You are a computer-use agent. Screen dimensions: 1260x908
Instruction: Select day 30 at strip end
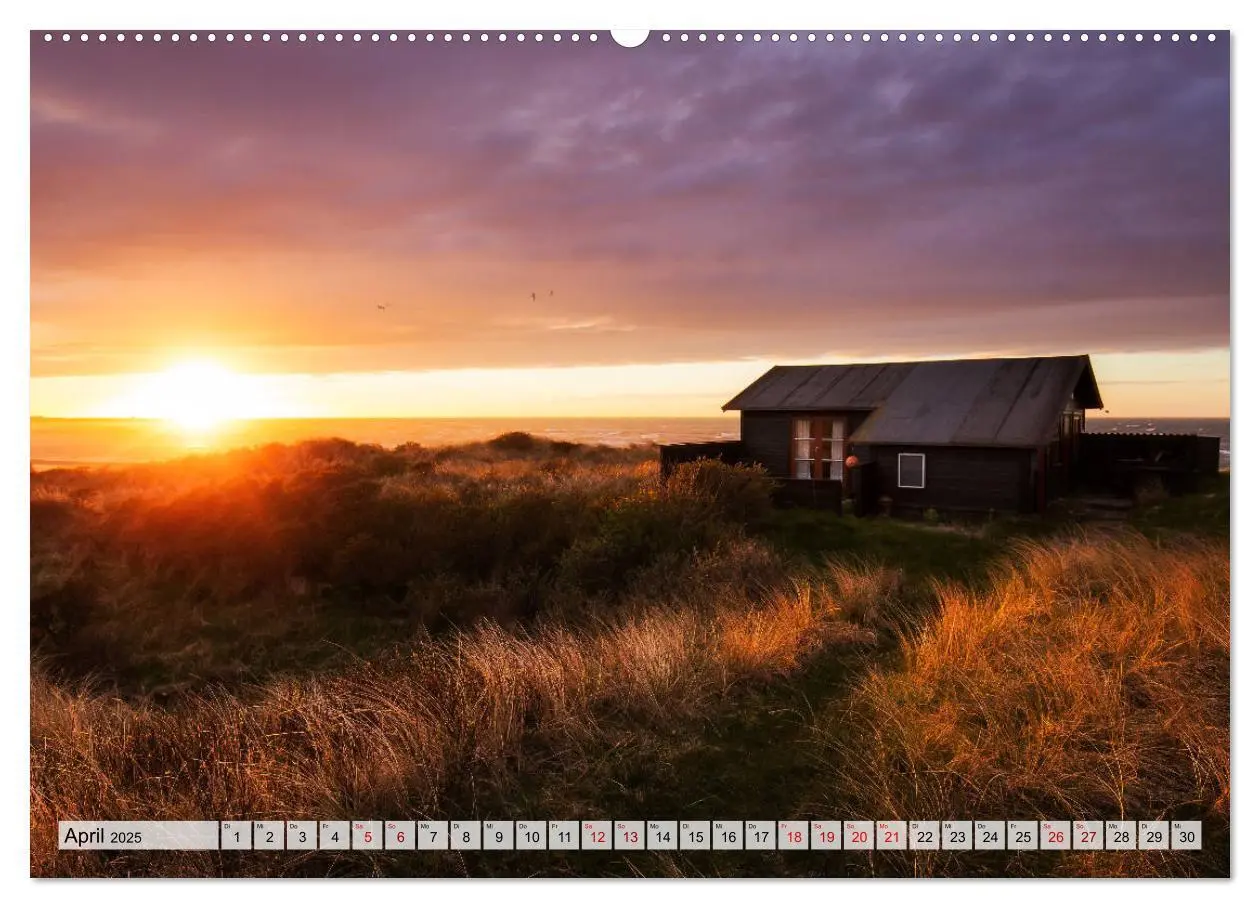point(1186,836)
